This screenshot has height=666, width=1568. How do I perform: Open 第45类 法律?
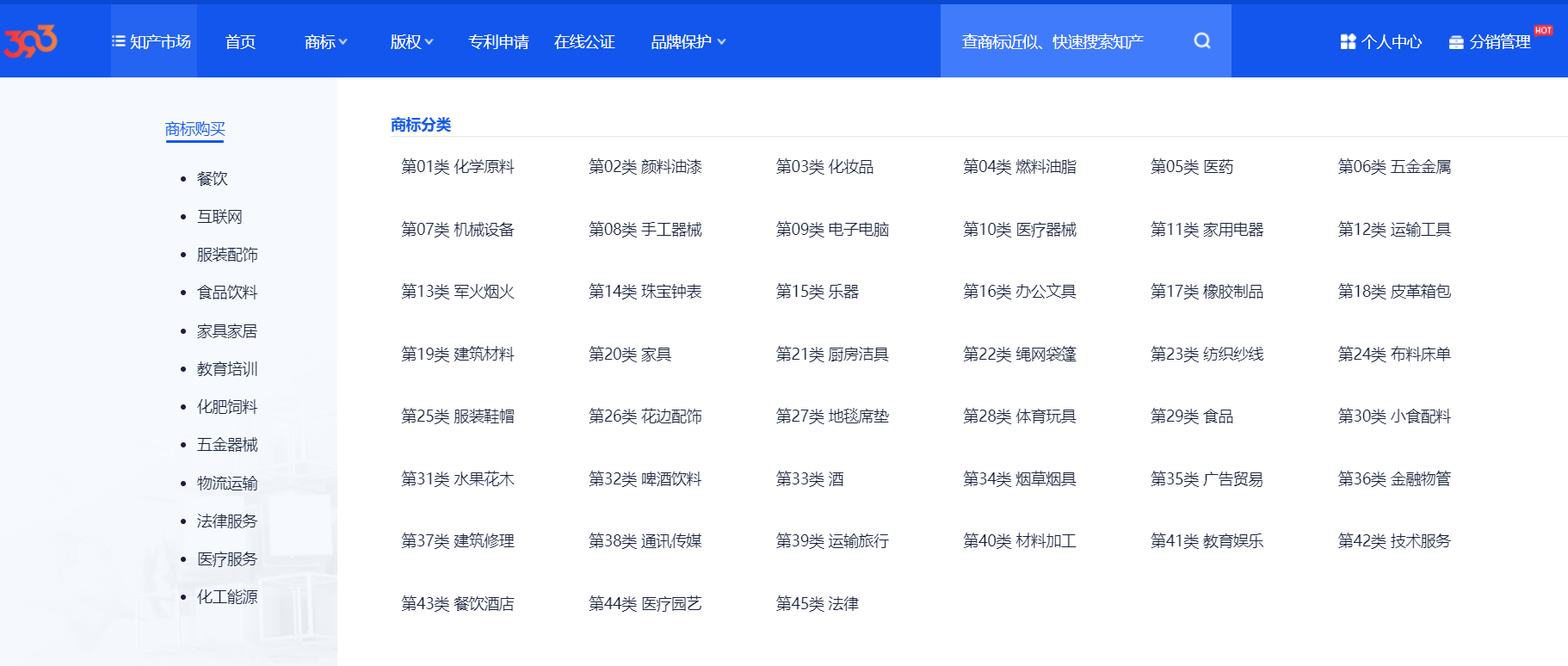[818, 604]
